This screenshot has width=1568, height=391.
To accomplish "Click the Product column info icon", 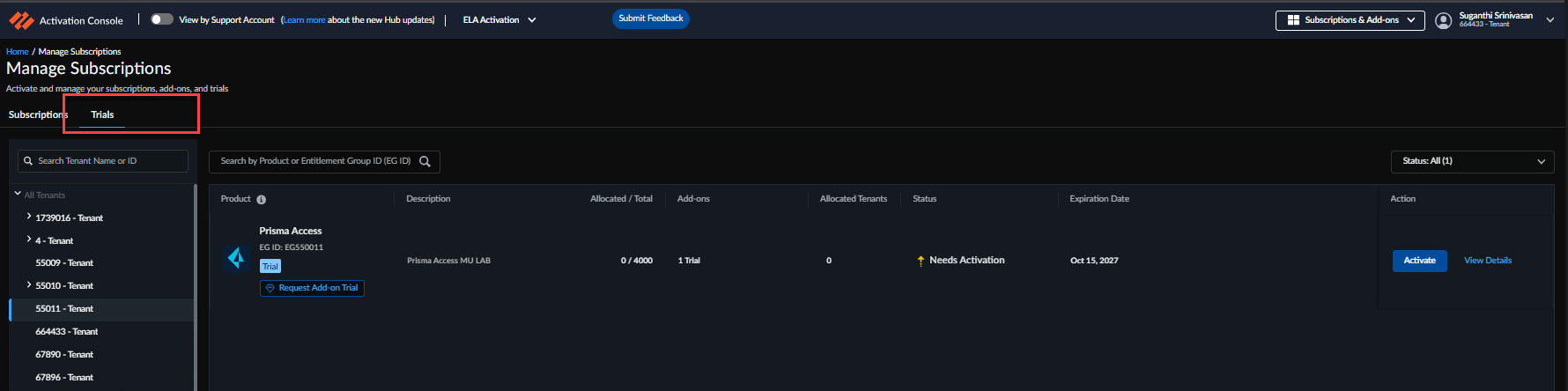I will point(261,200).
